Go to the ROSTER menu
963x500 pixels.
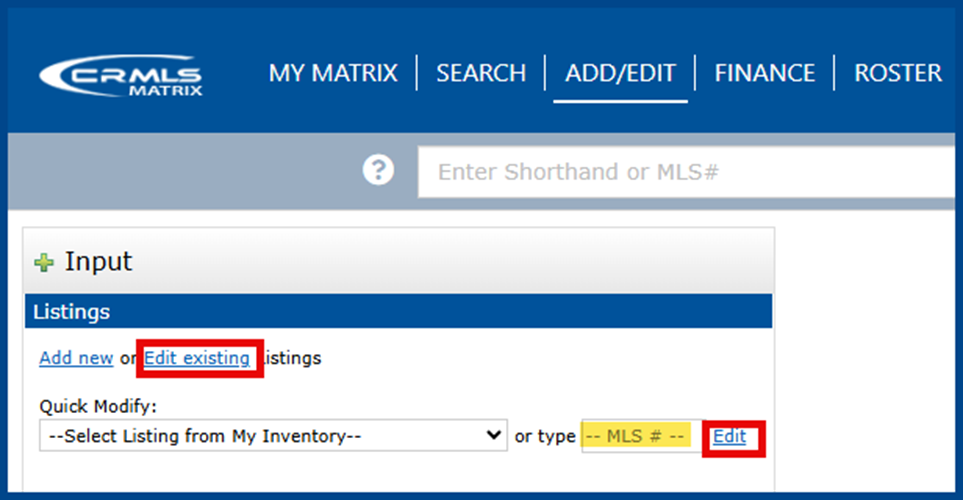[898, 73]
